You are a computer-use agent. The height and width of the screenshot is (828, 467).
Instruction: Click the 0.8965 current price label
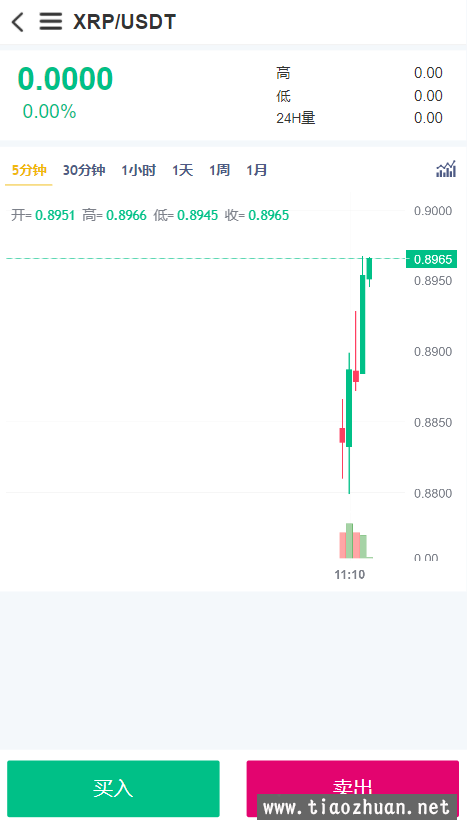[x=432, y=259]
